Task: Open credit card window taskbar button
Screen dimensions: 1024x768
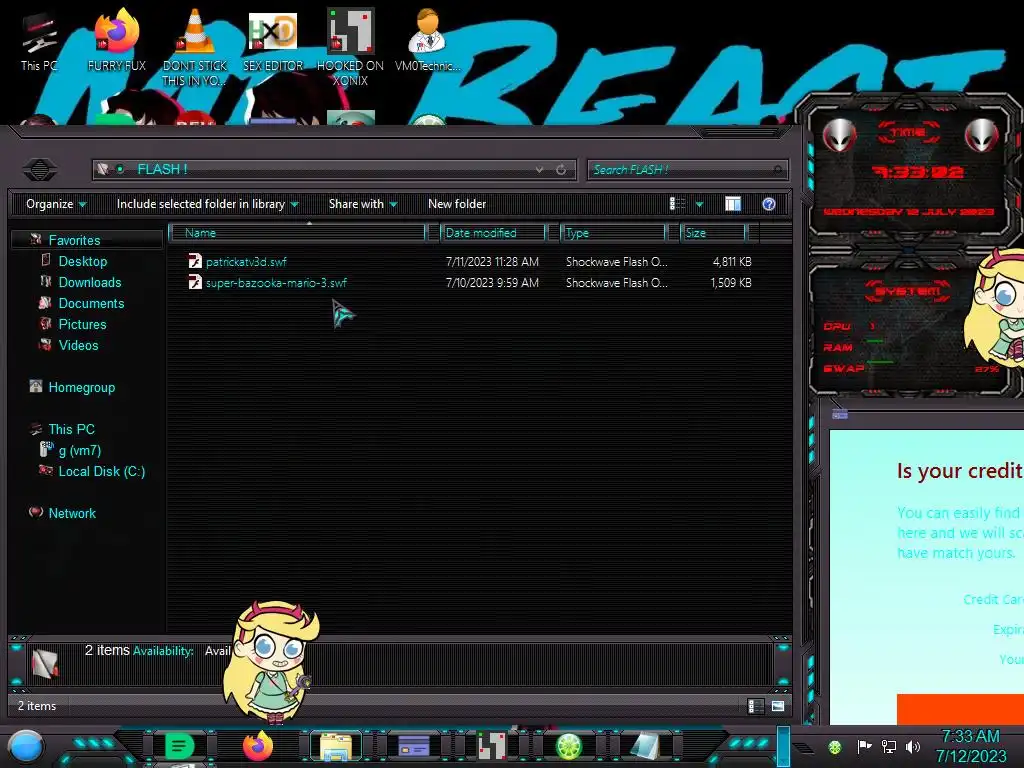Action: coord(413,746)
